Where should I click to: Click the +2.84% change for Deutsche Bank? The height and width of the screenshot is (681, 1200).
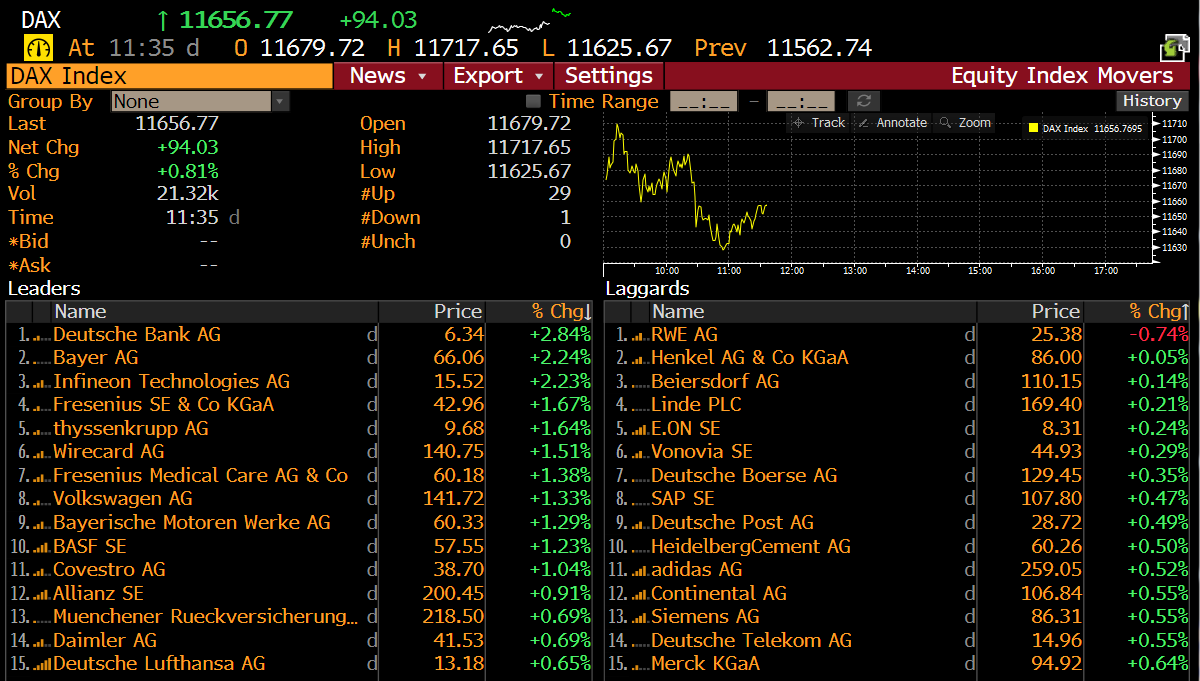point(560,335)
